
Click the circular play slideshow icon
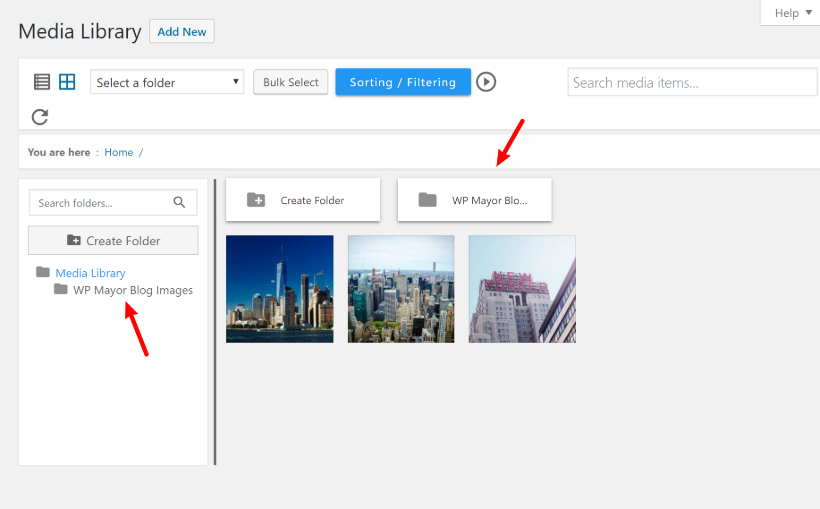click(486, 82)
